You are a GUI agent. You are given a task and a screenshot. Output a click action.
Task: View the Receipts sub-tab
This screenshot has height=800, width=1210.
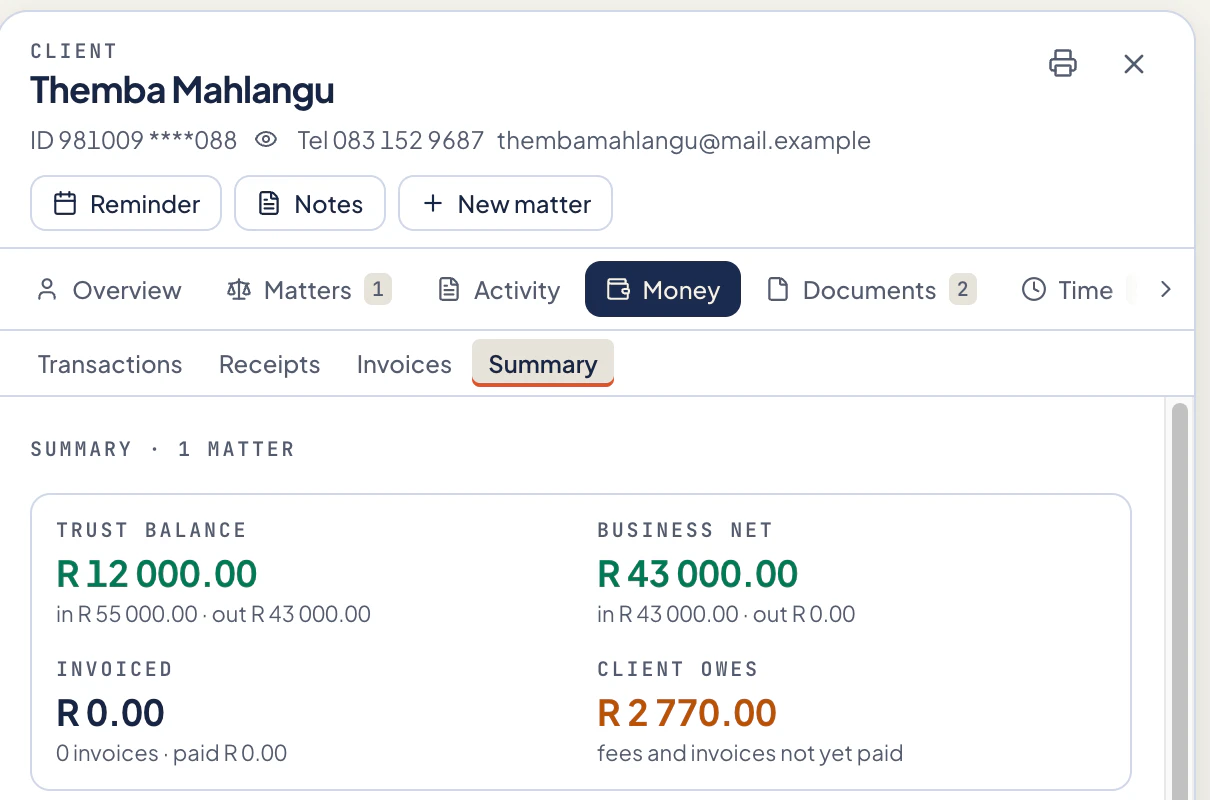point(270,364)
